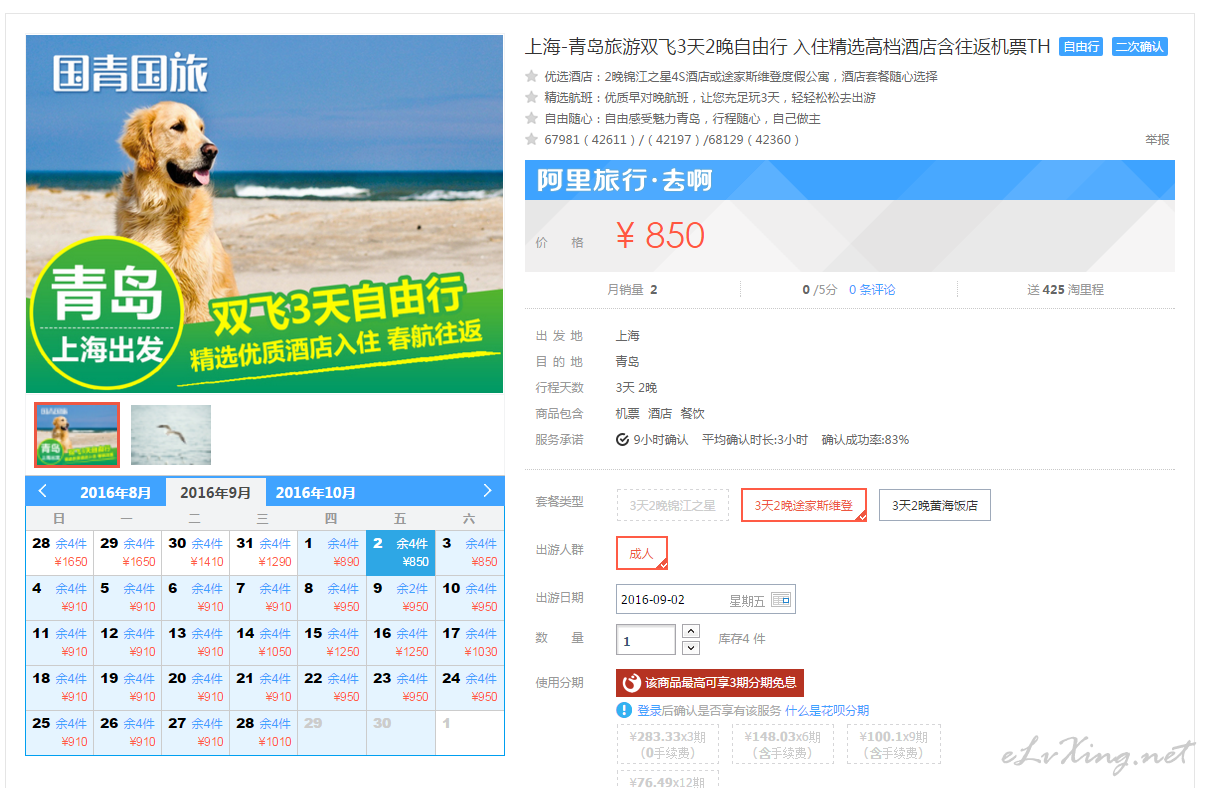Advance the calendar to the next month

click(487, 491)
